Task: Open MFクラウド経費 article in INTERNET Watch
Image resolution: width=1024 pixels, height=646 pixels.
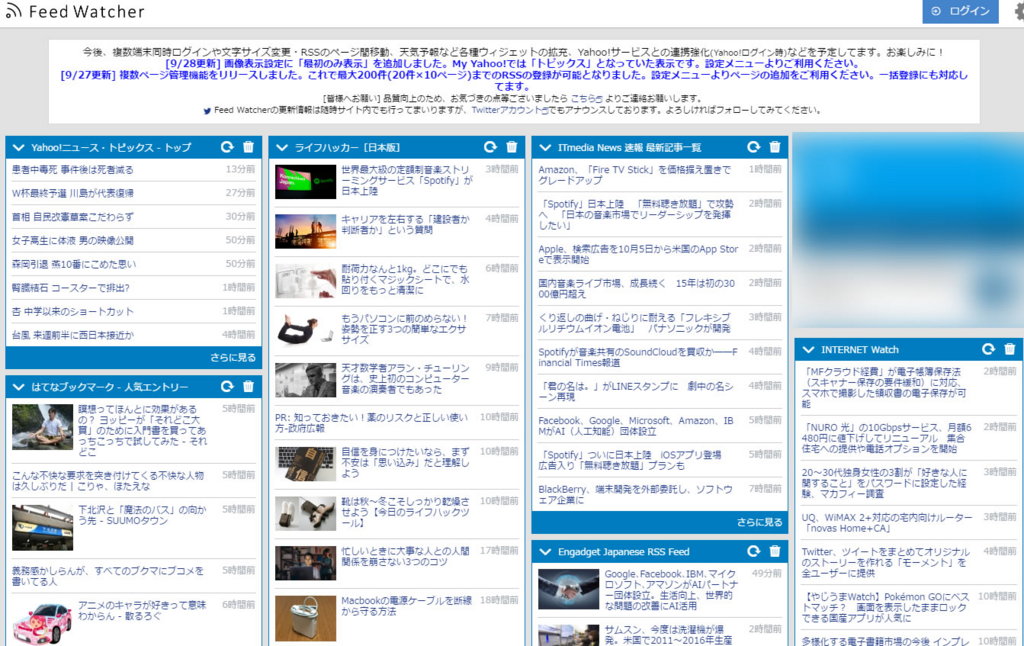Action: 884,387
